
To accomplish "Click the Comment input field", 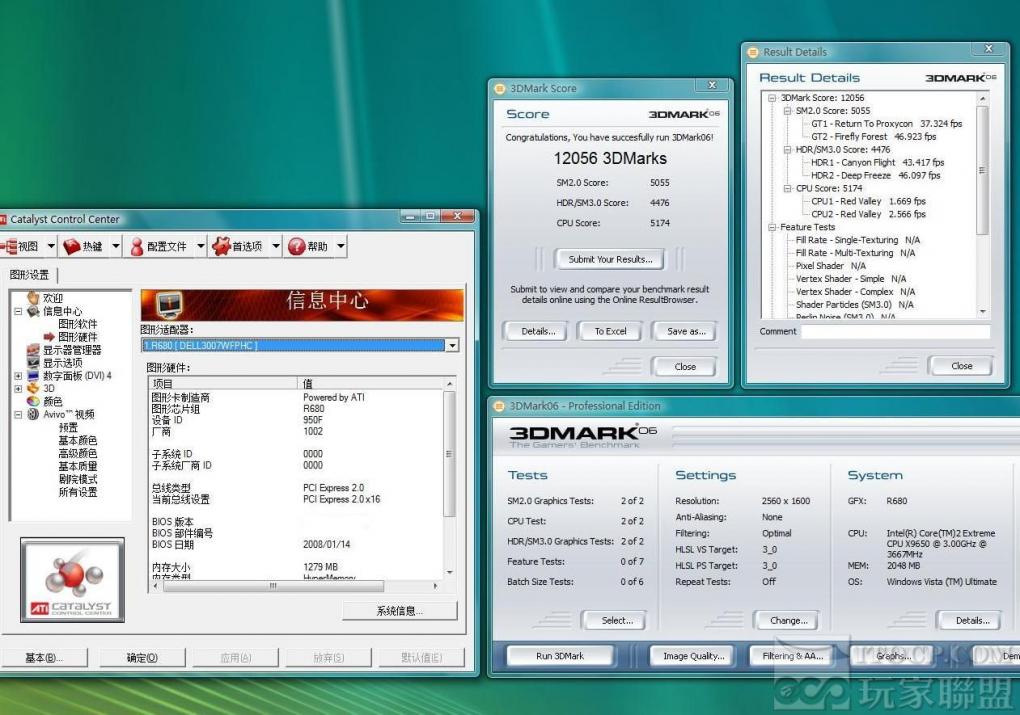I will (x=896, y=331).
